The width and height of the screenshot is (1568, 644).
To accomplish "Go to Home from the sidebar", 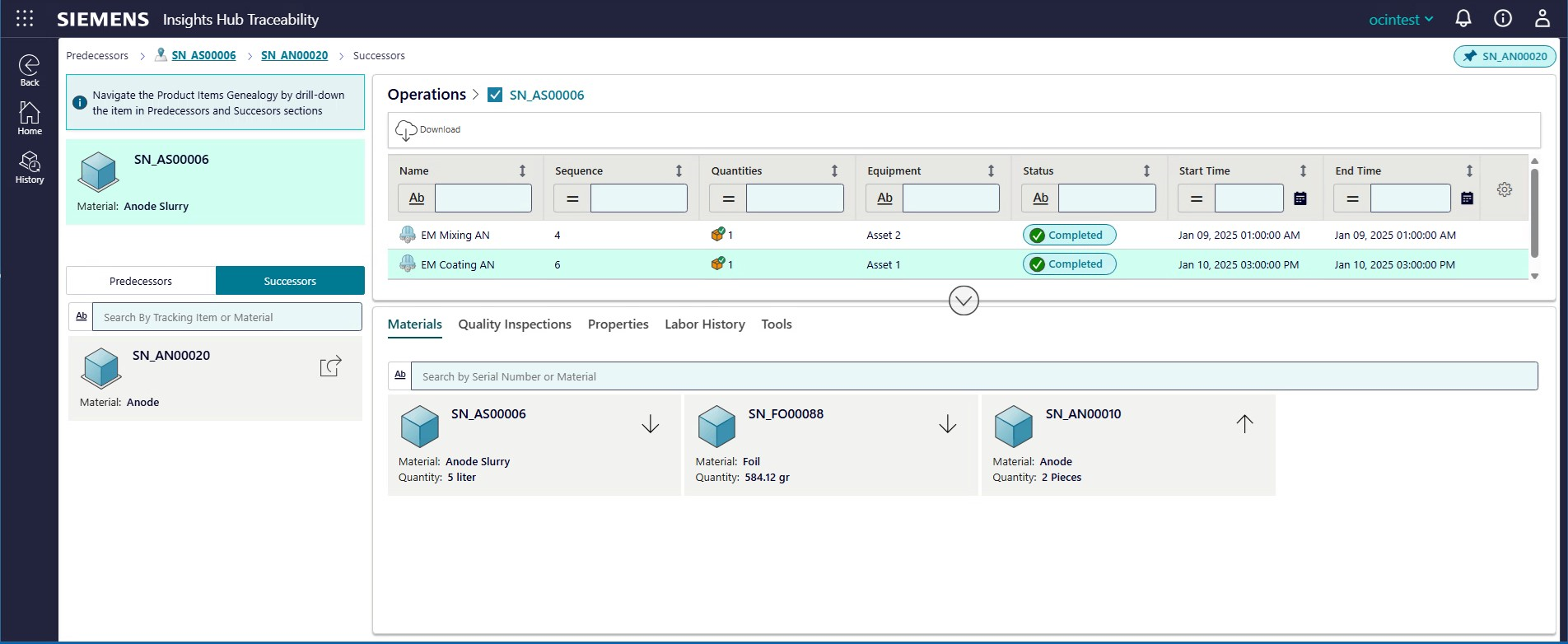I will (x=30, y=118).
